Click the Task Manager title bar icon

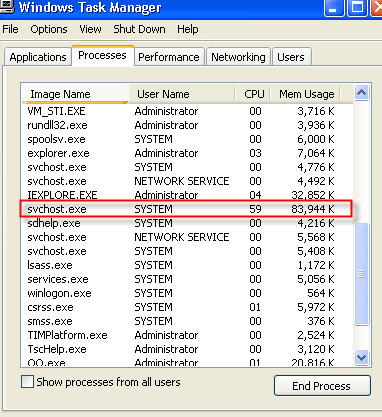tap(6, 7)
